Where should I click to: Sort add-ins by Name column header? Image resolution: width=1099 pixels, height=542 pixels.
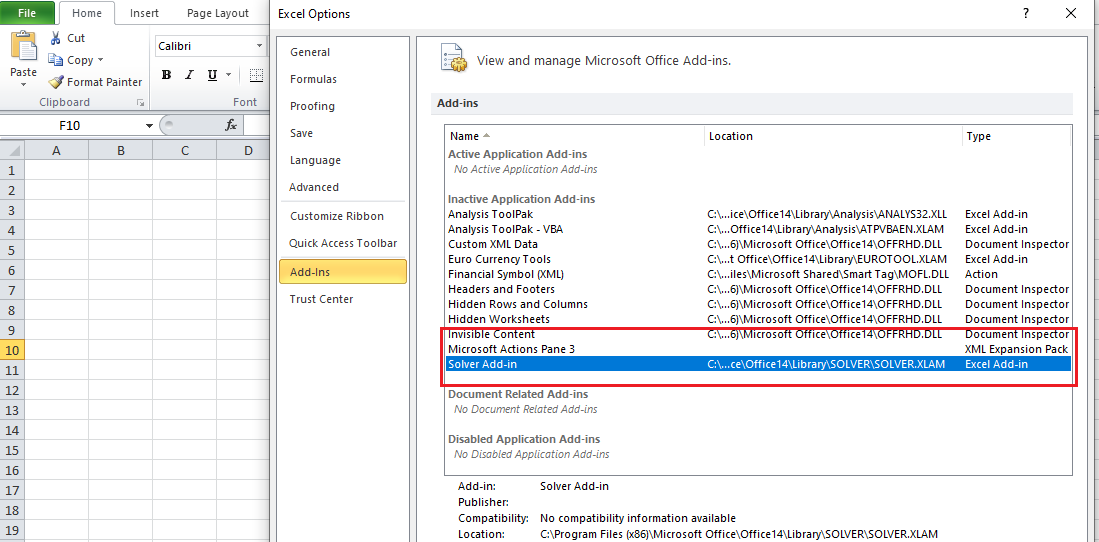pos(575,136)
